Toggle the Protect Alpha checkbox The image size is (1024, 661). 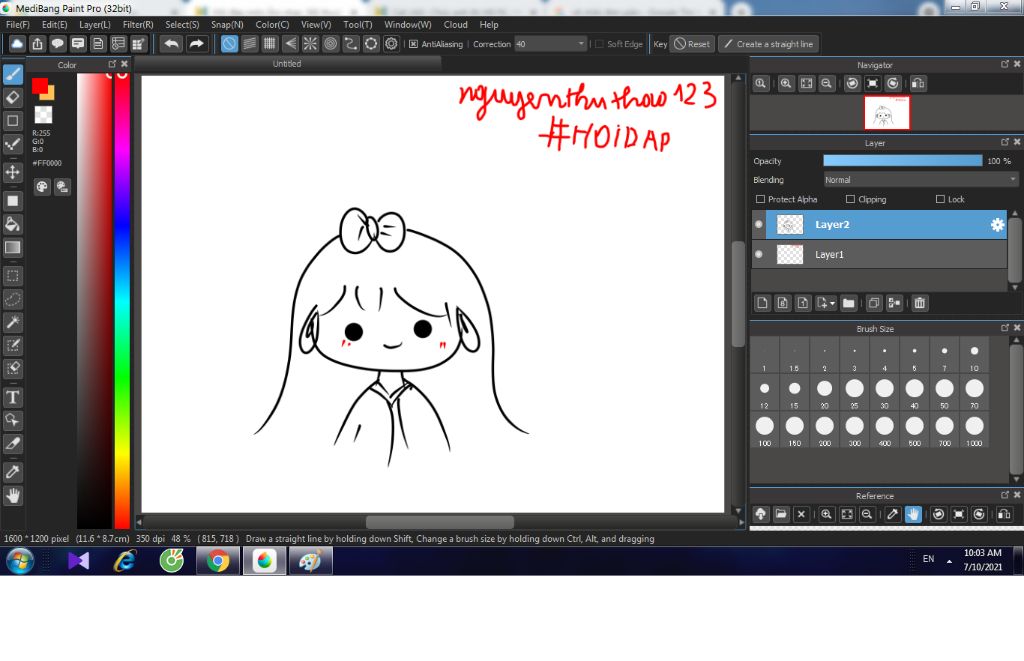[760, 199]
